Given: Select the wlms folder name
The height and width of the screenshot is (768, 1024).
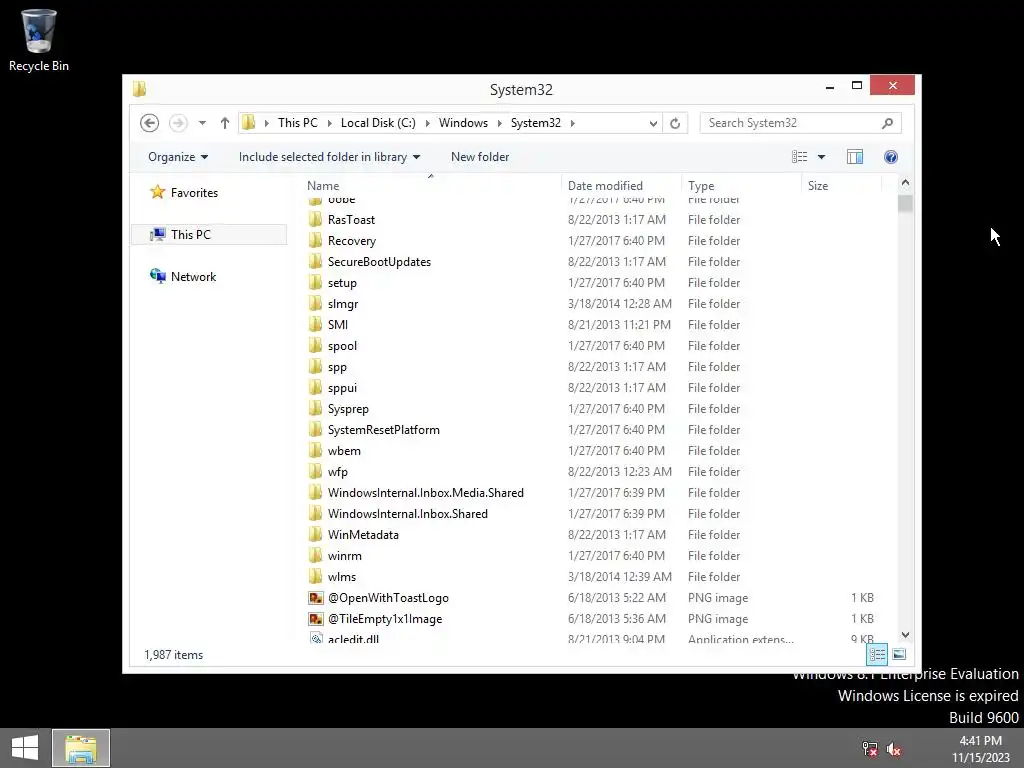Looking at the screenshot, I should pyautogui.click(x=342, y=577).
